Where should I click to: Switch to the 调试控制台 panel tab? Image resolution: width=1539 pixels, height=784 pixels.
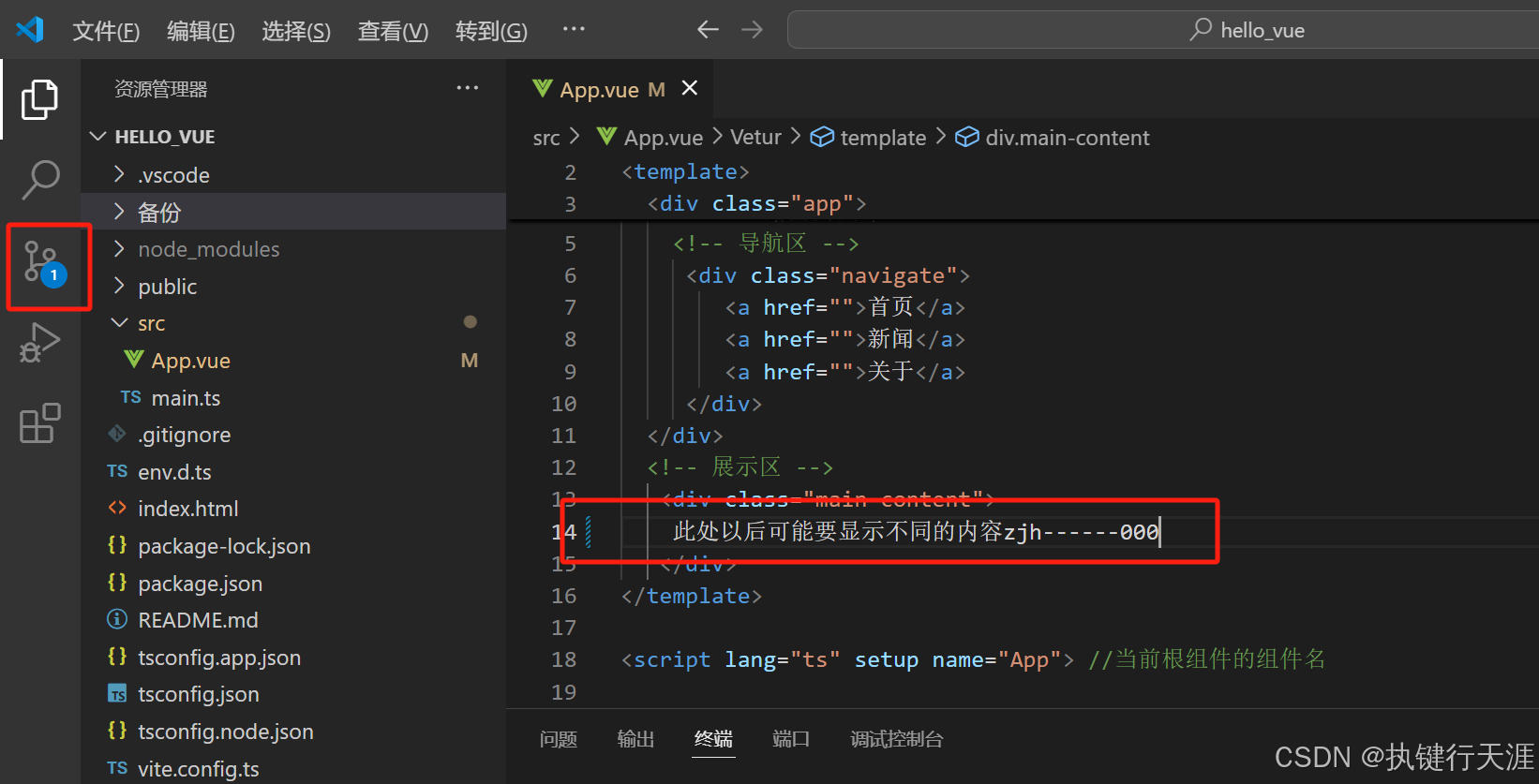(x=896, y=739)
